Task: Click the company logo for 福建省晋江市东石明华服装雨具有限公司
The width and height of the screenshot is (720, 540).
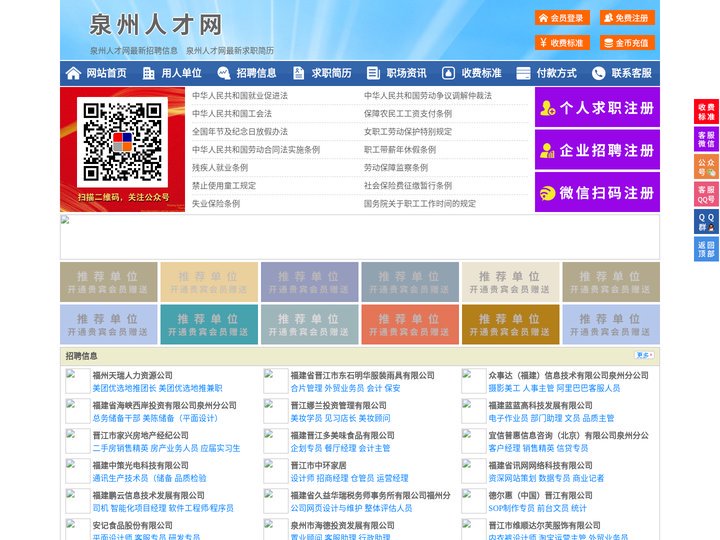Action: (276, 381)
